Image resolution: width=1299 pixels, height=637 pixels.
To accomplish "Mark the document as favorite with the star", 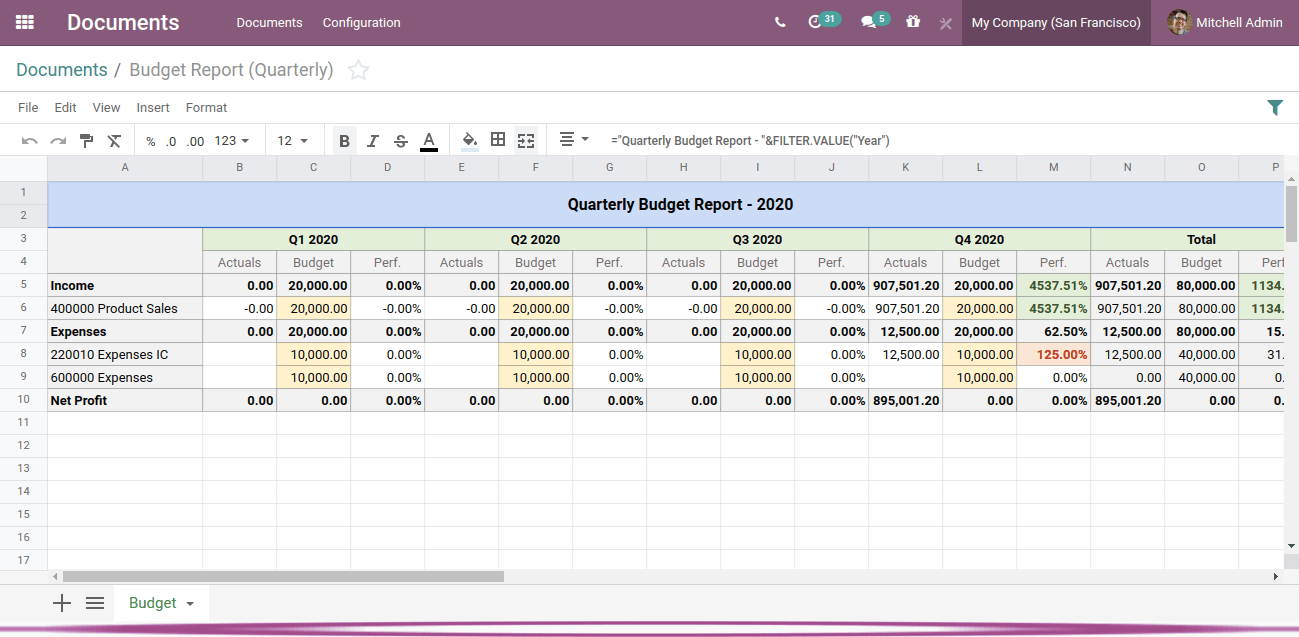I will (358, 70).
